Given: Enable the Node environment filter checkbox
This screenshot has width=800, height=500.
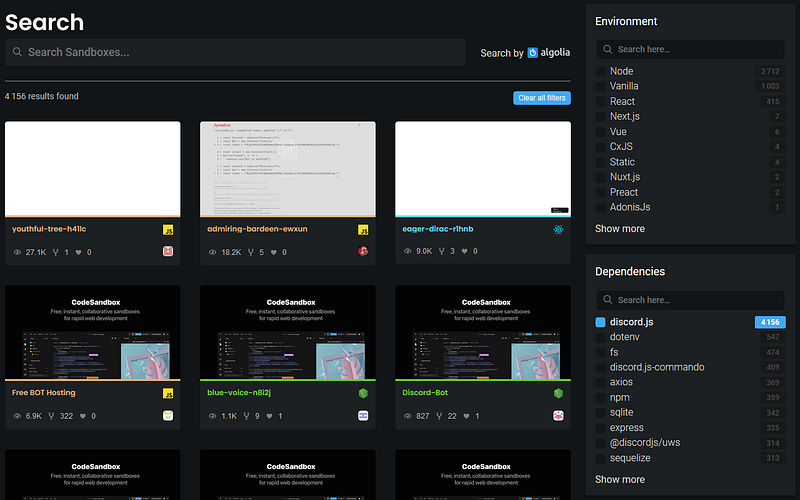Looking at the screenshot, I should click(601, 71).
